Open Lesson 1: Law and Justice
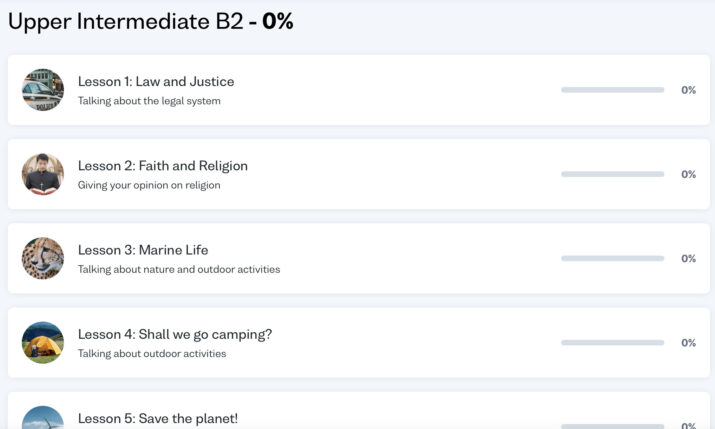This screenshot has width=715, height=429. (x=156, y=82)
